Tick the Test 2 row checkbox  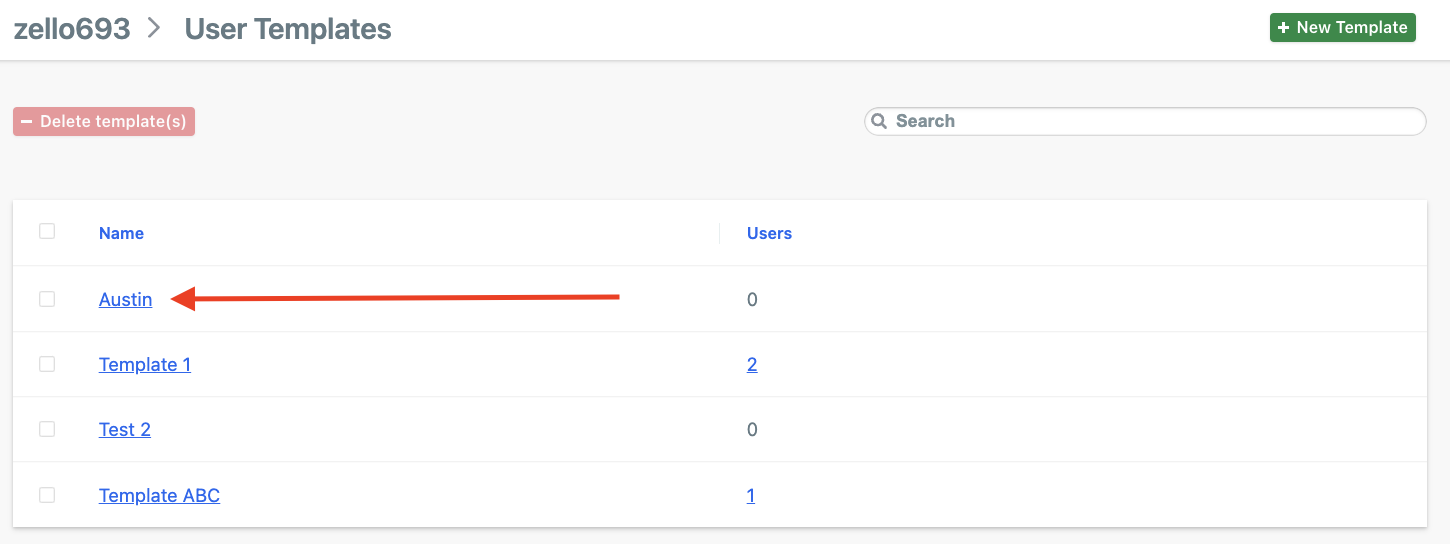[47, 429]
